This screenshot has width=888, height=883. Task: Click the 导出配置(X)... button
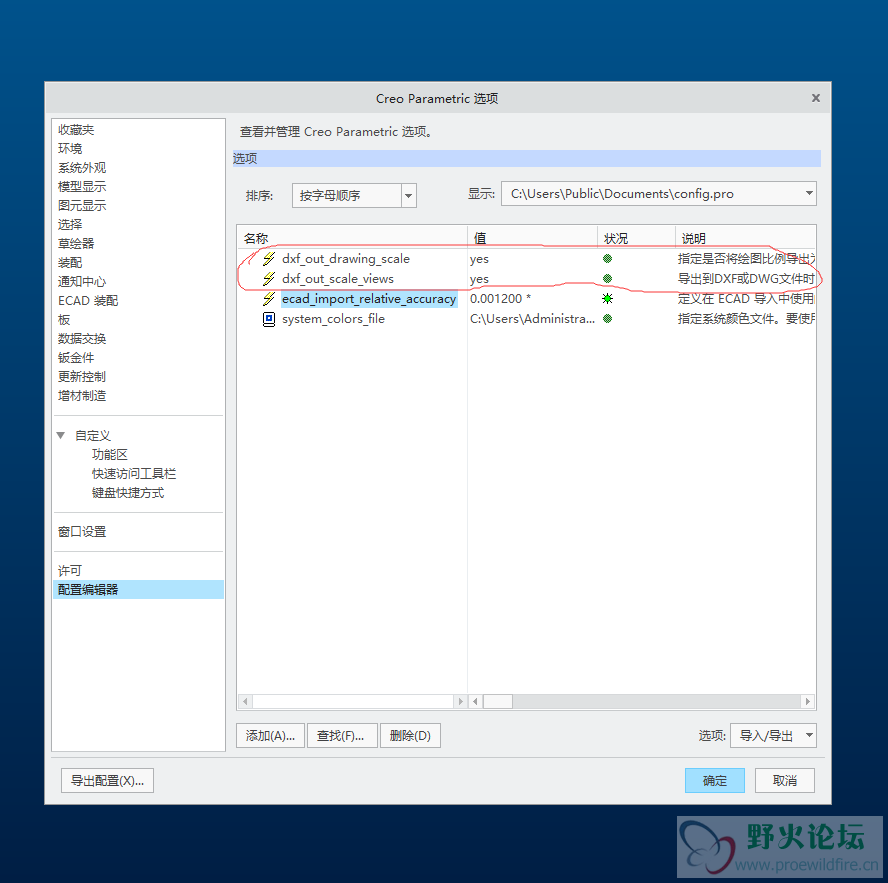pyautogui.click(x=107, y=780)
